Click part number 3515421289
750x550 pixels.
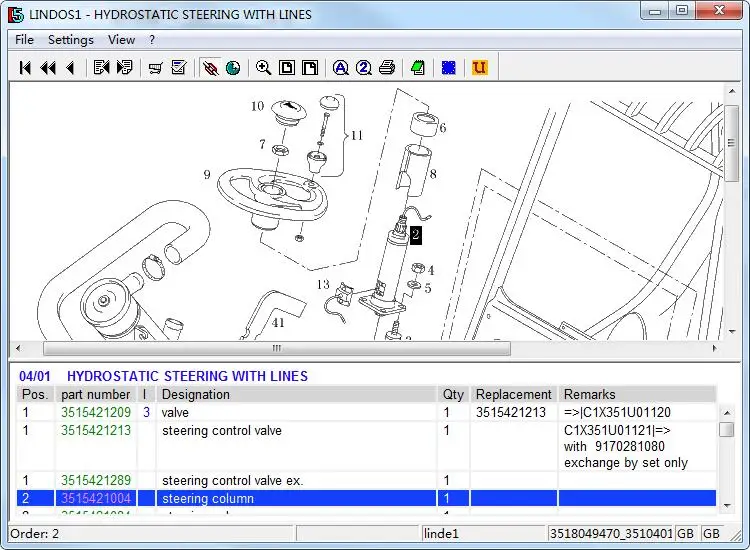point(96,480)
